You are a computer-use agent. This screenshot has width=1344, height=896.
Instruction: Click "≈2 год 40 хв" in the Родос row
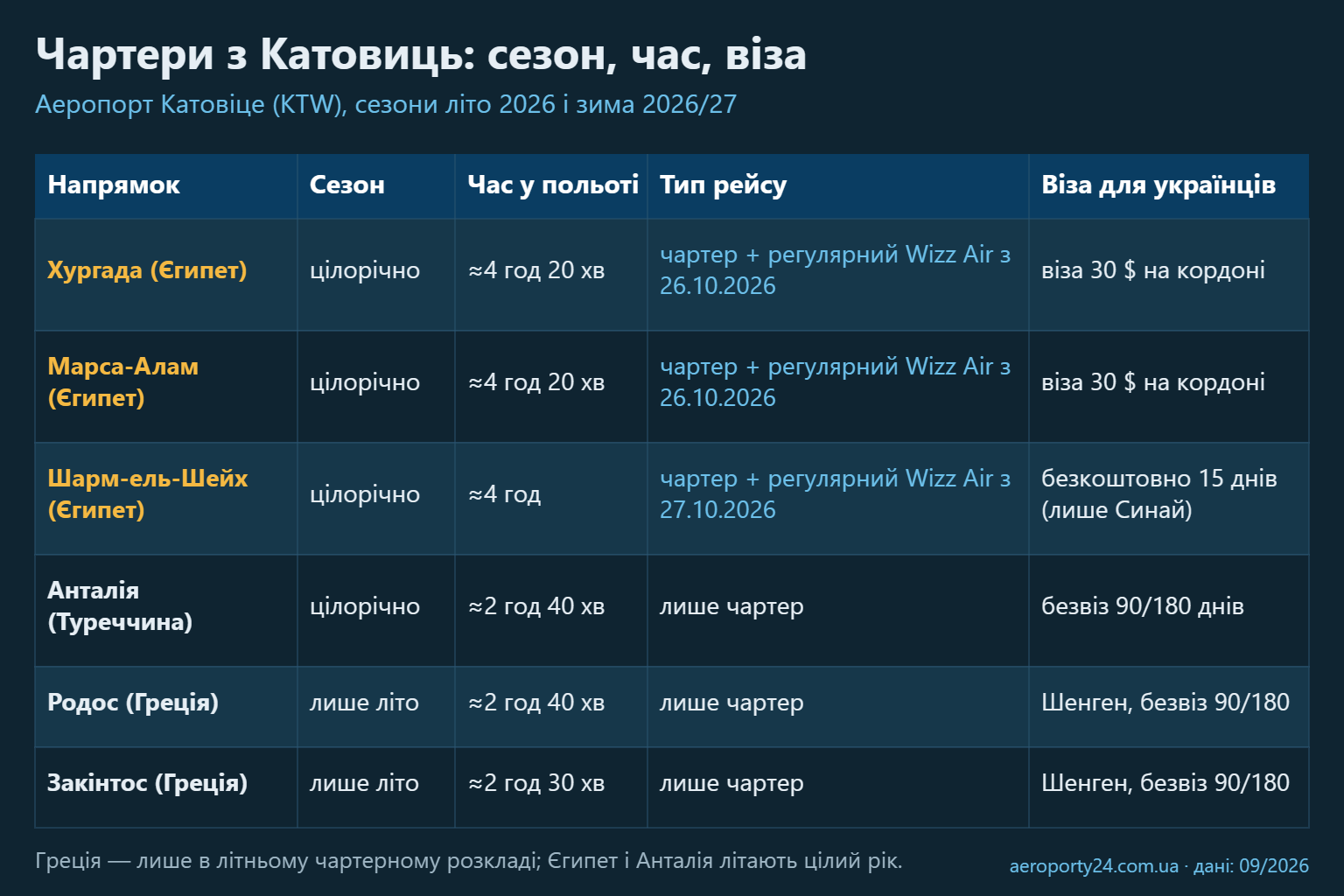[536, 703]
